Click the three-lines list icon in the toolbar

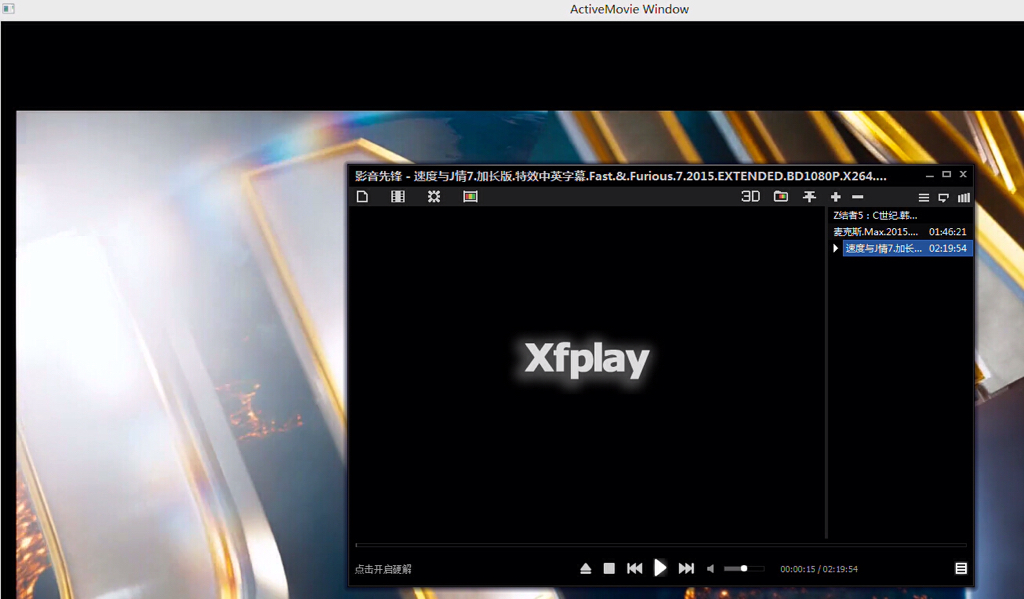(923, 197)
